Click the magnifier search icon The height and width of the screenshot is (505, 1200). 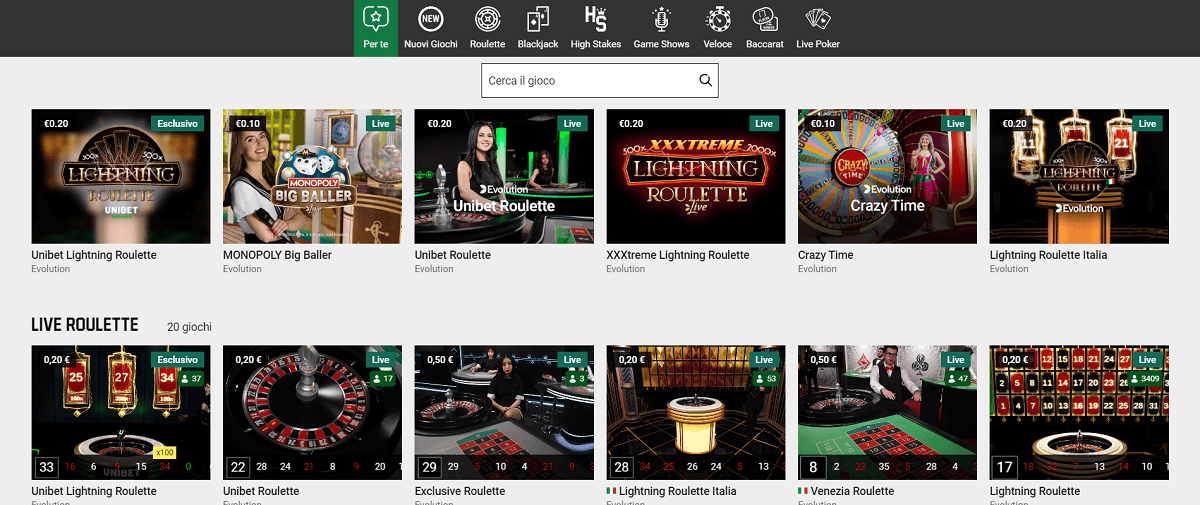click(x=705, y=80)
